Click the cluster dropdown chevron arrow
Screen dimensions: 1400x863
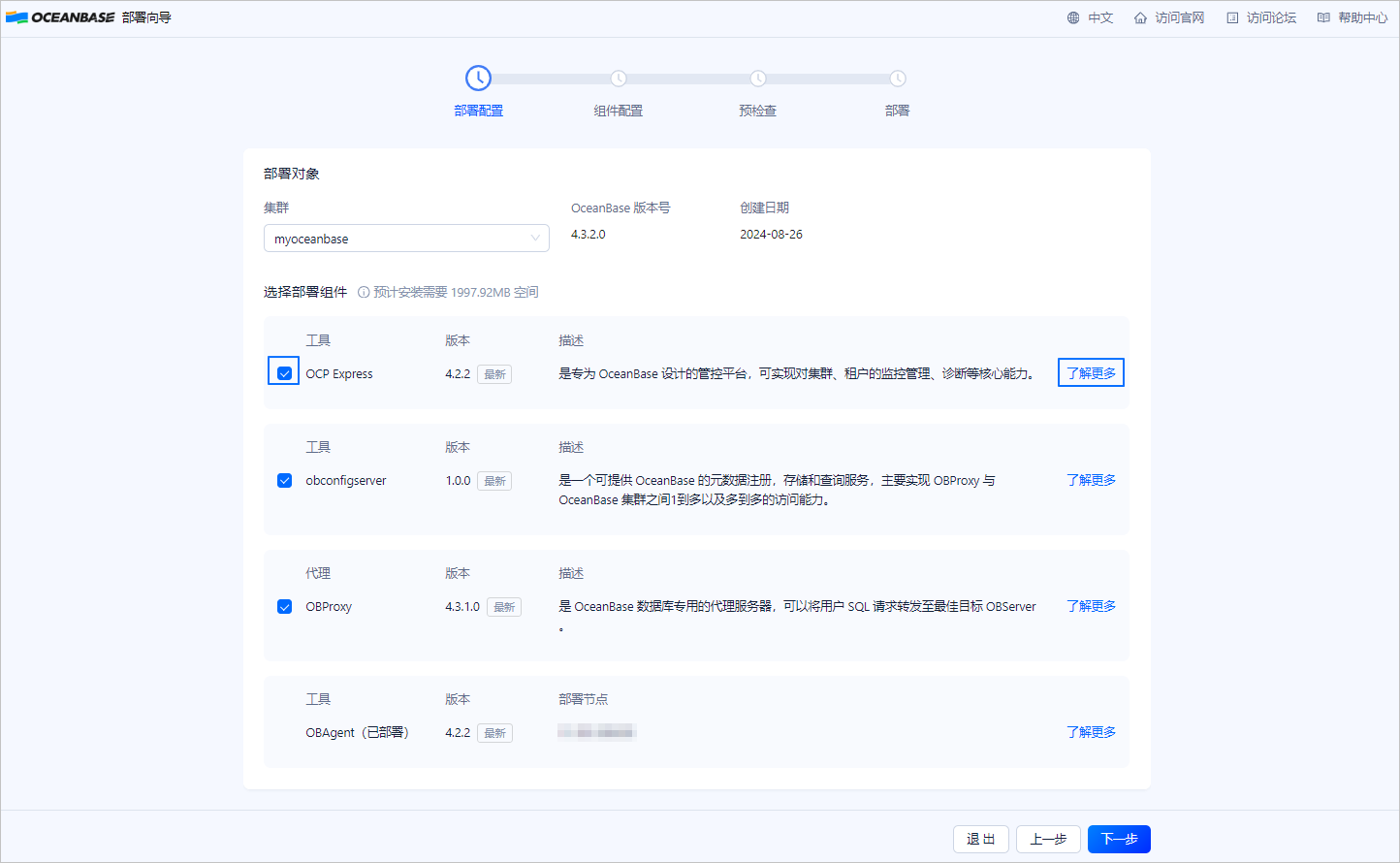pyautogui.click(x=535, y=239)
